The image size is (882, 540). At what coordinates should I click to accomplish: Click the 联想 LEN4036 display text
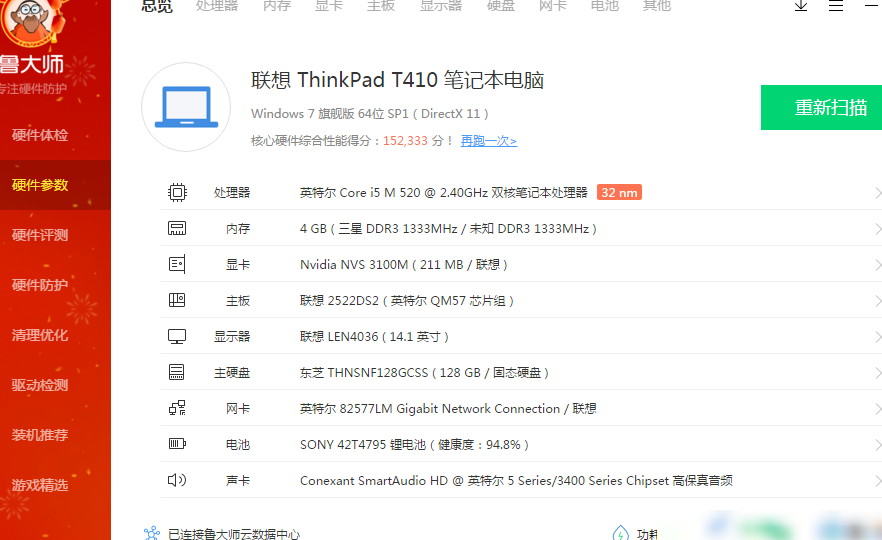coord(374,337)
